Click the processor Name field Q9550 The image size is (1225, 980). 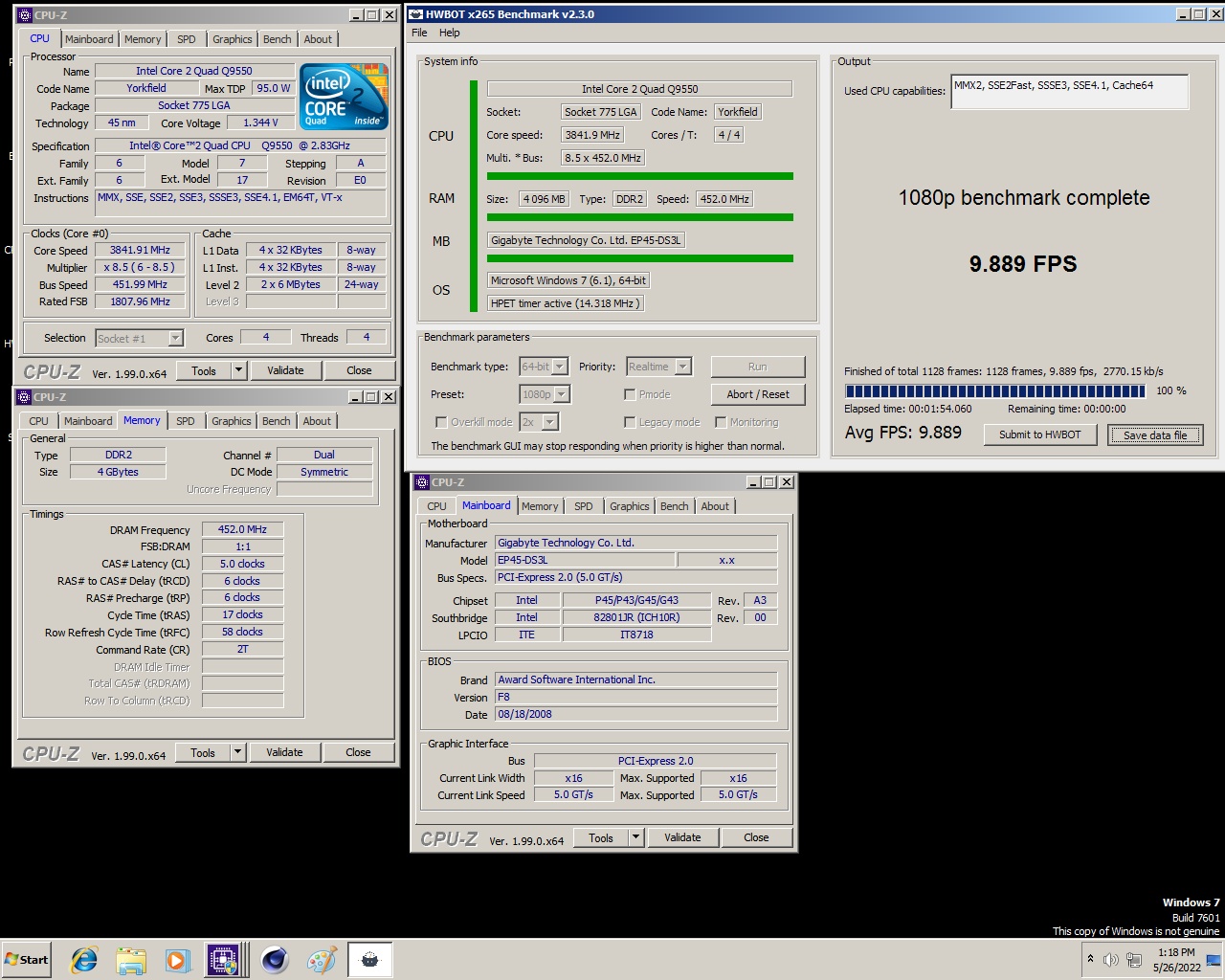tap(194, 71)
